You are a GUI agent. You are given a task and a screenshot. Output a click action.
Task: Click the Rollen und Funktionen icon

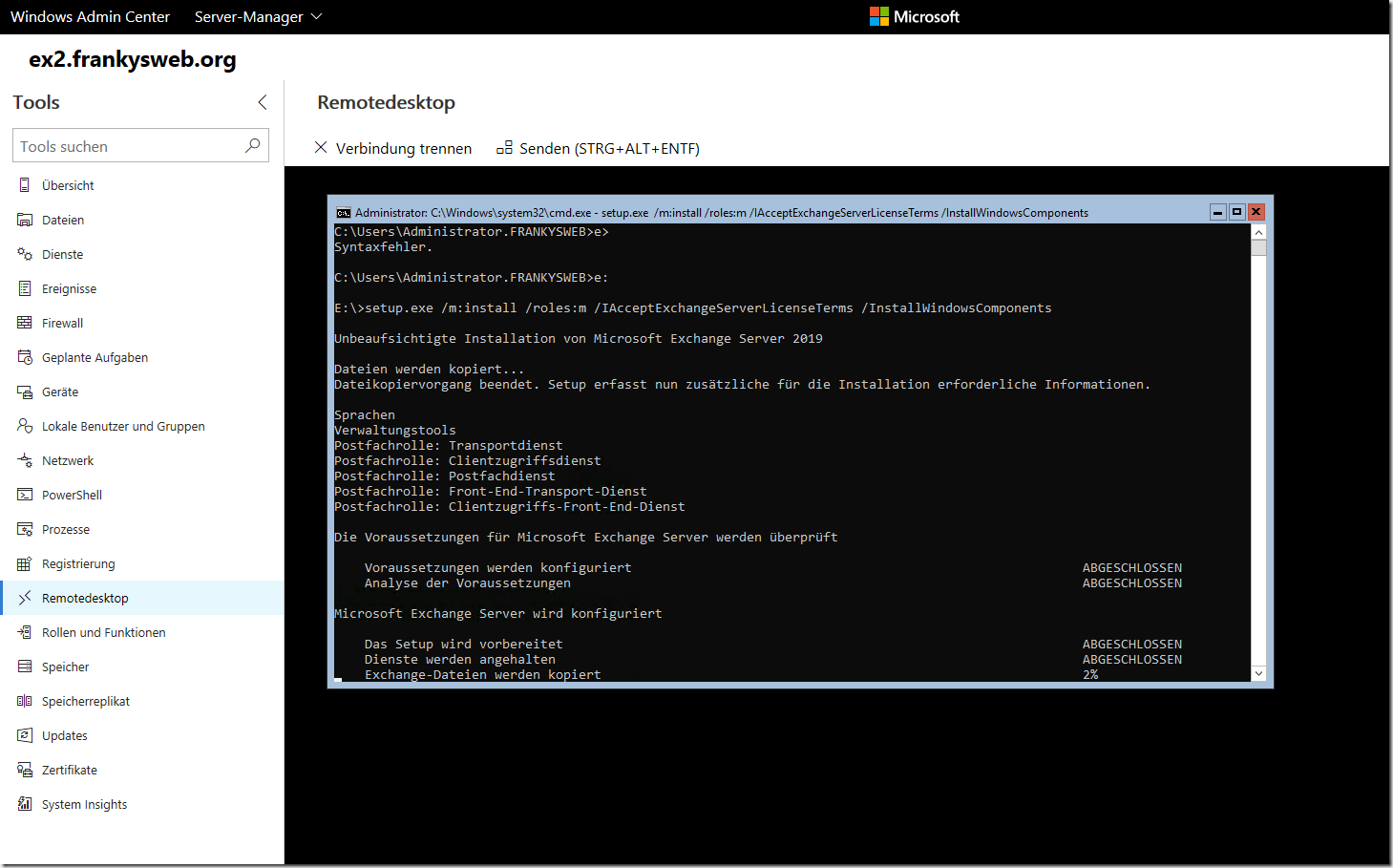pyautogui.click(x=25, y=632)
